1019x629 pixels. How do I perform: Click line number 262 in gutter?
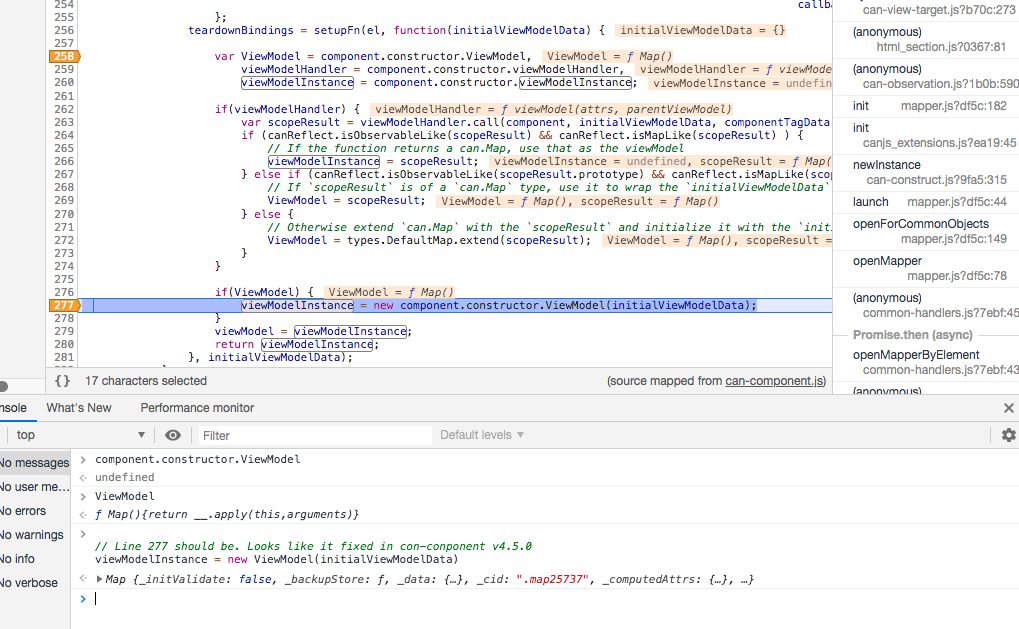(64, 109)
